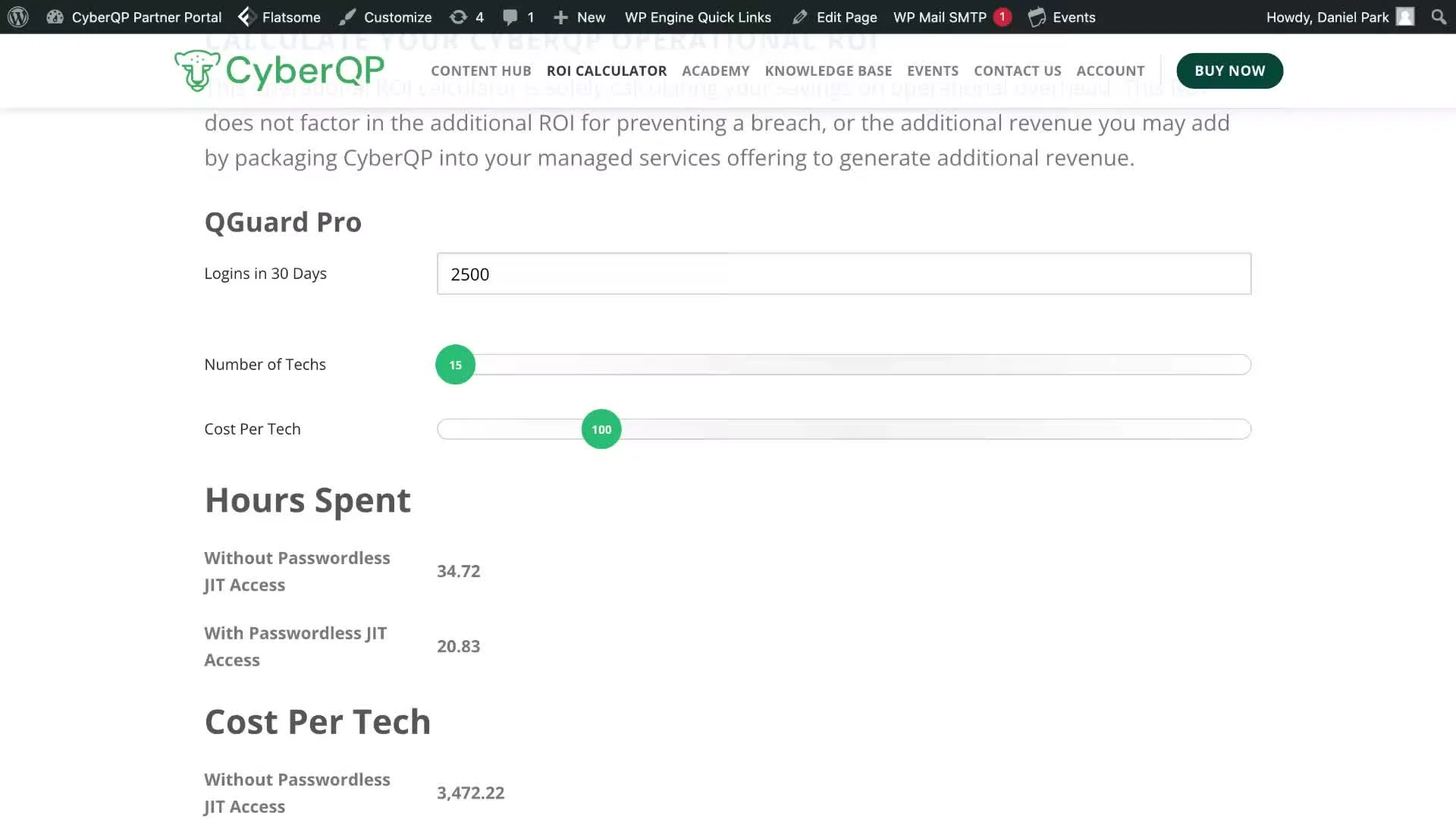1456x819 pixels.
Task: Click the Customize link
Action: click(x=397, y=17)
